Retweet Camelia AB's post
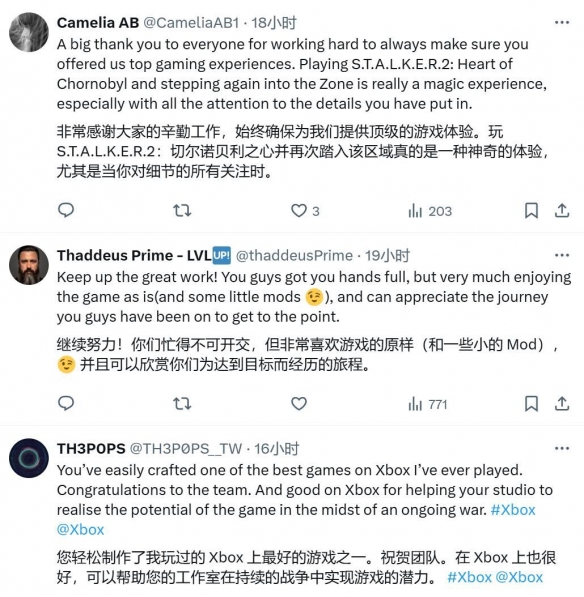This screenshot has height=597, width=584. point(182,211)
